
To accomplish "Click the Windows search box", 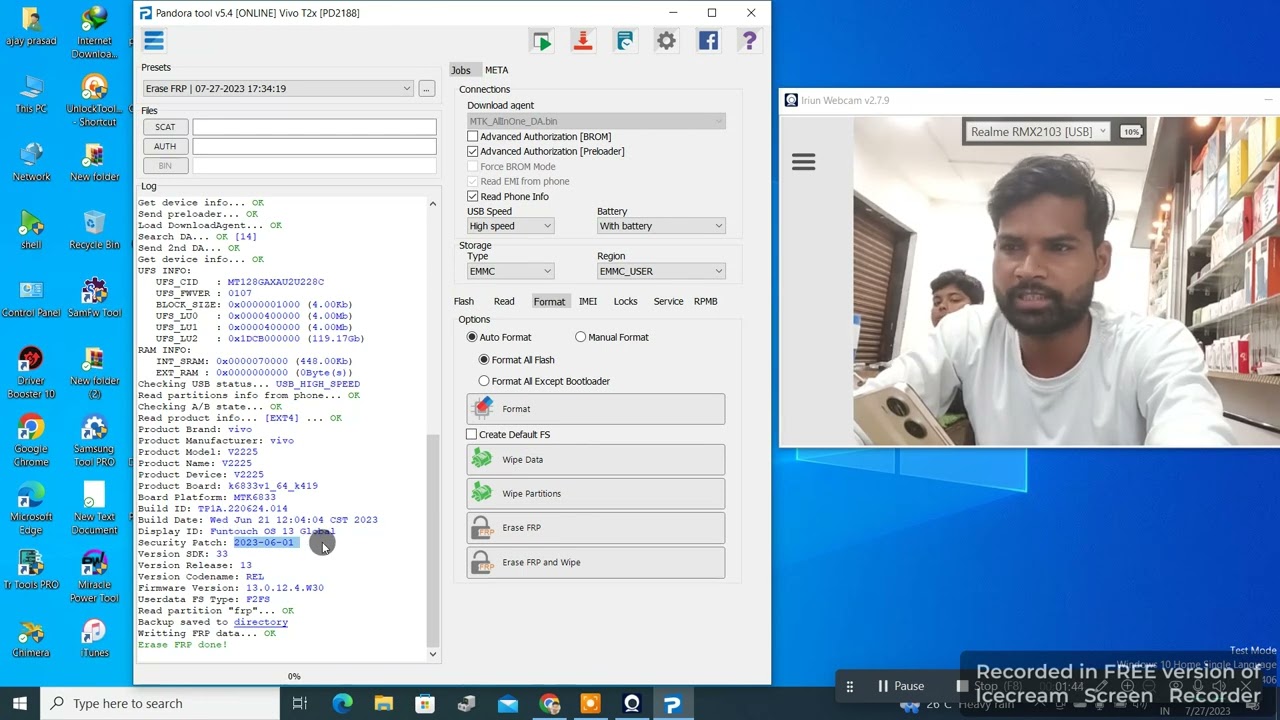I will pyautogui.click(x=160, y=703).
